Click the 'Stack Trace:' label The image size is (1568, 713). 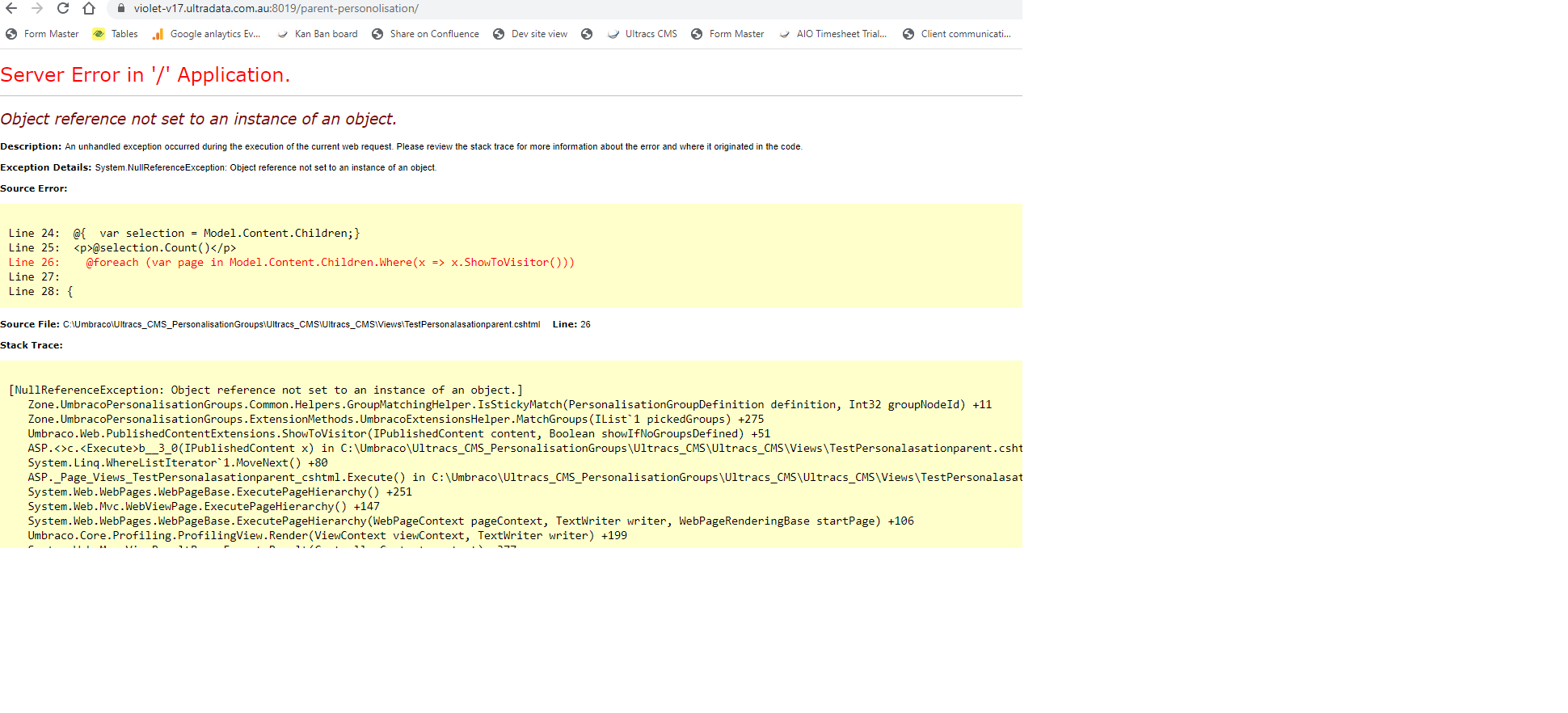[x=32, y=345]
